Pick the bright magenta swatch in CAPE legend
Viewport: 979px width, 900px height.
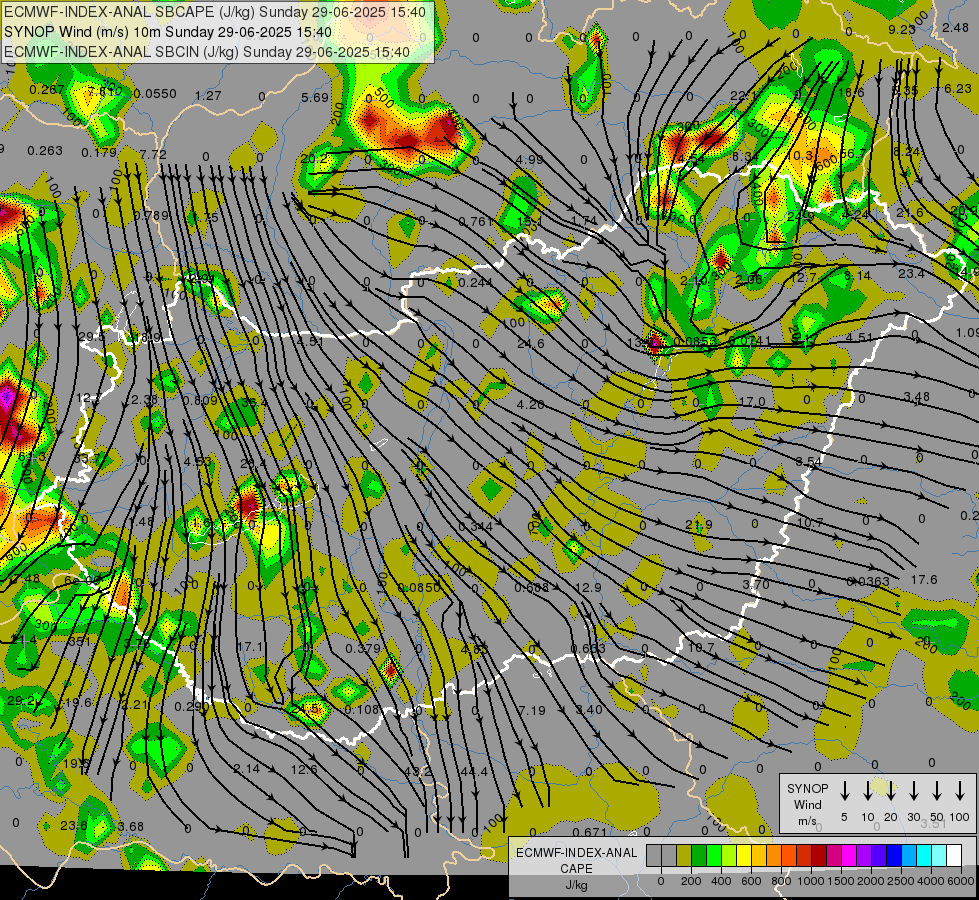coord(849,856)
